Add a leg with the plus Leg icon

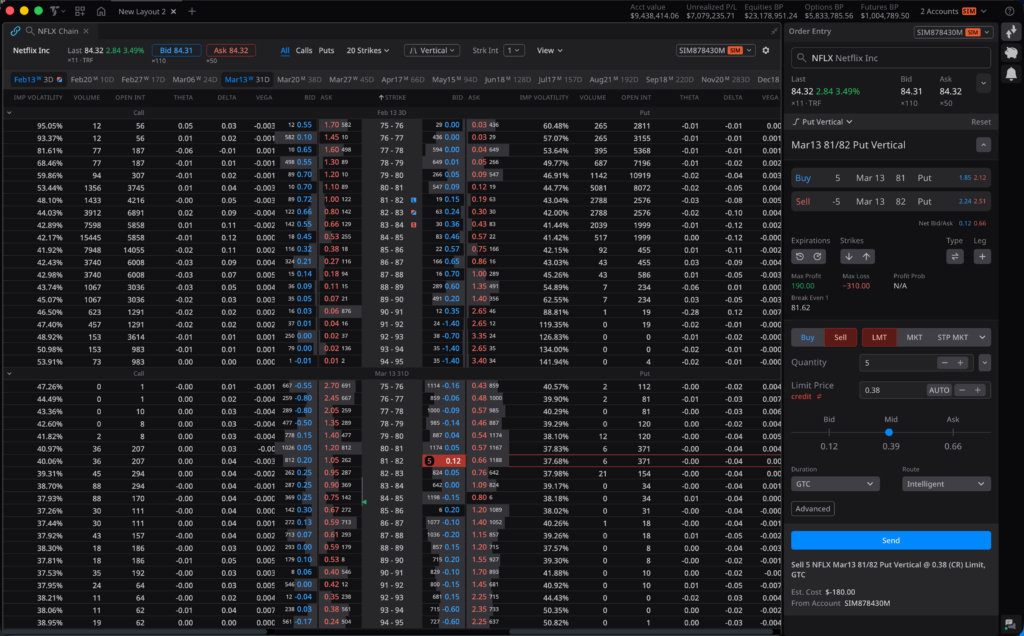pos(982,256)
